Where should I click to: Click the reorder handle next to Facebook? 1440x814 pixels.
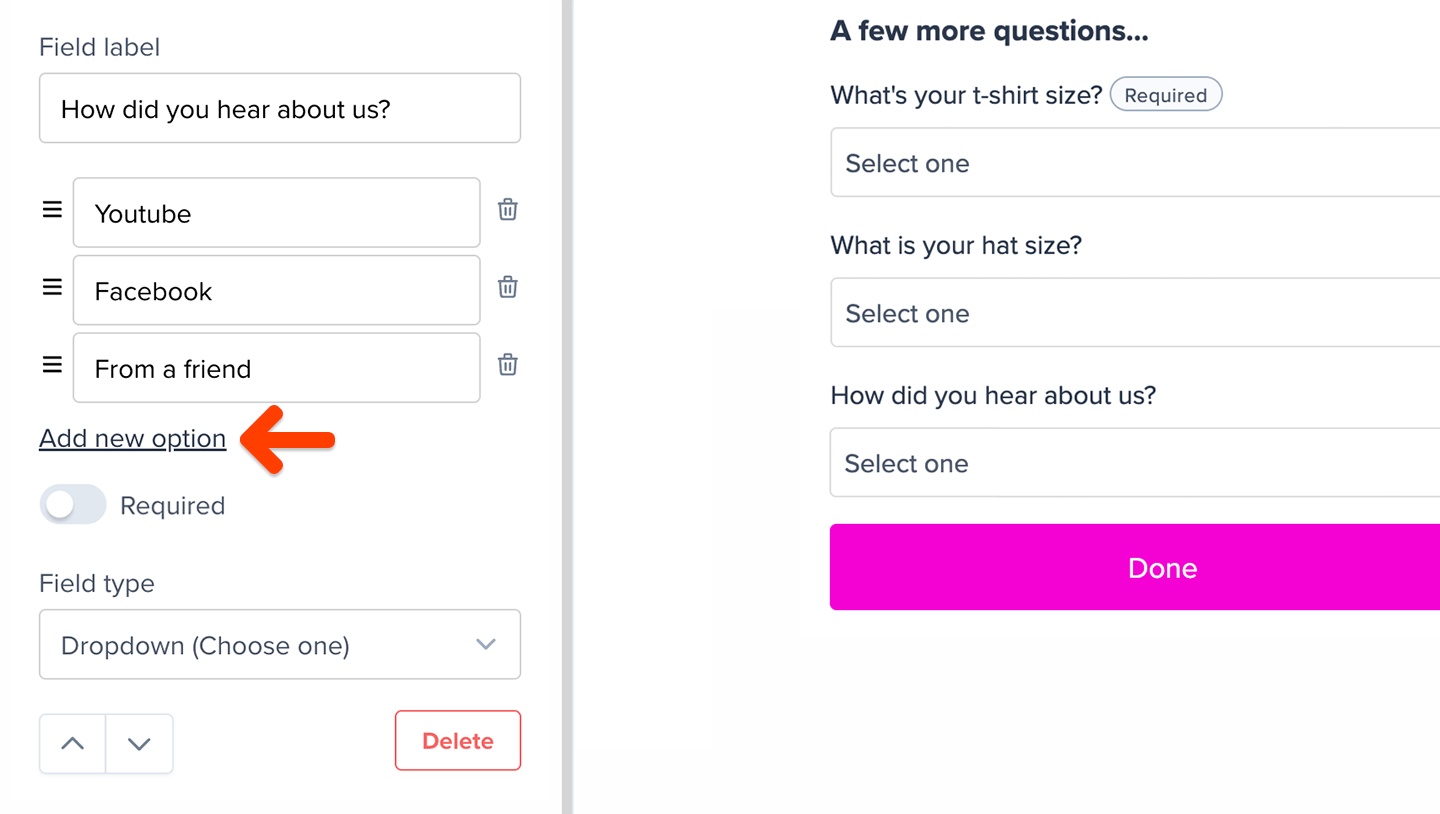click(x=51, y=287)
